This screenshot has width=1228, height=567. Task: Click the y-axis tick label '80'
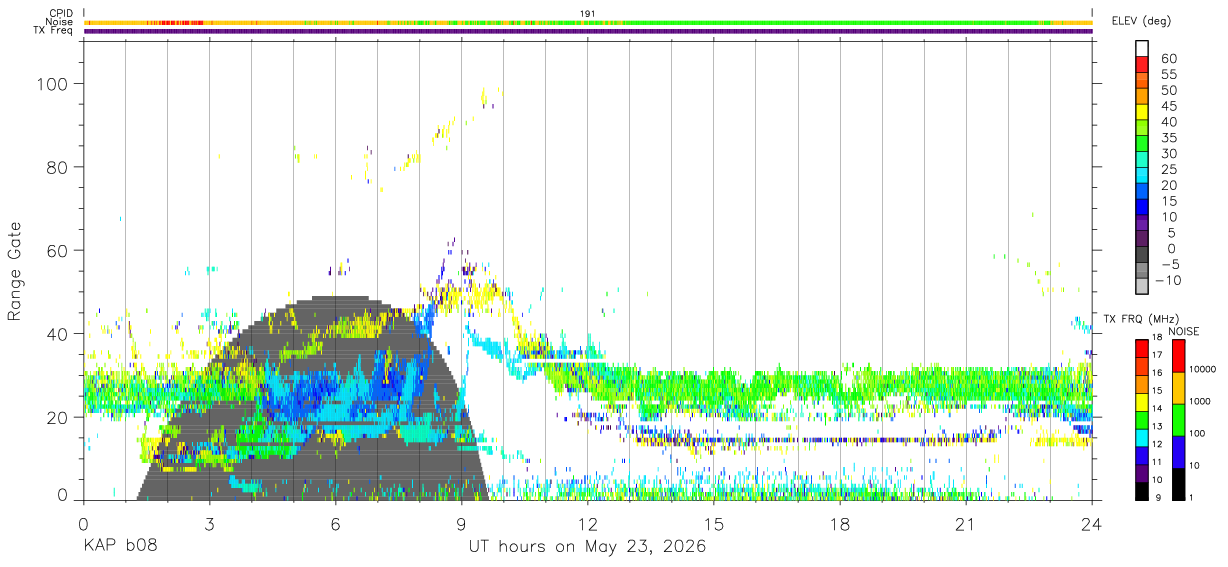[58, 167]
